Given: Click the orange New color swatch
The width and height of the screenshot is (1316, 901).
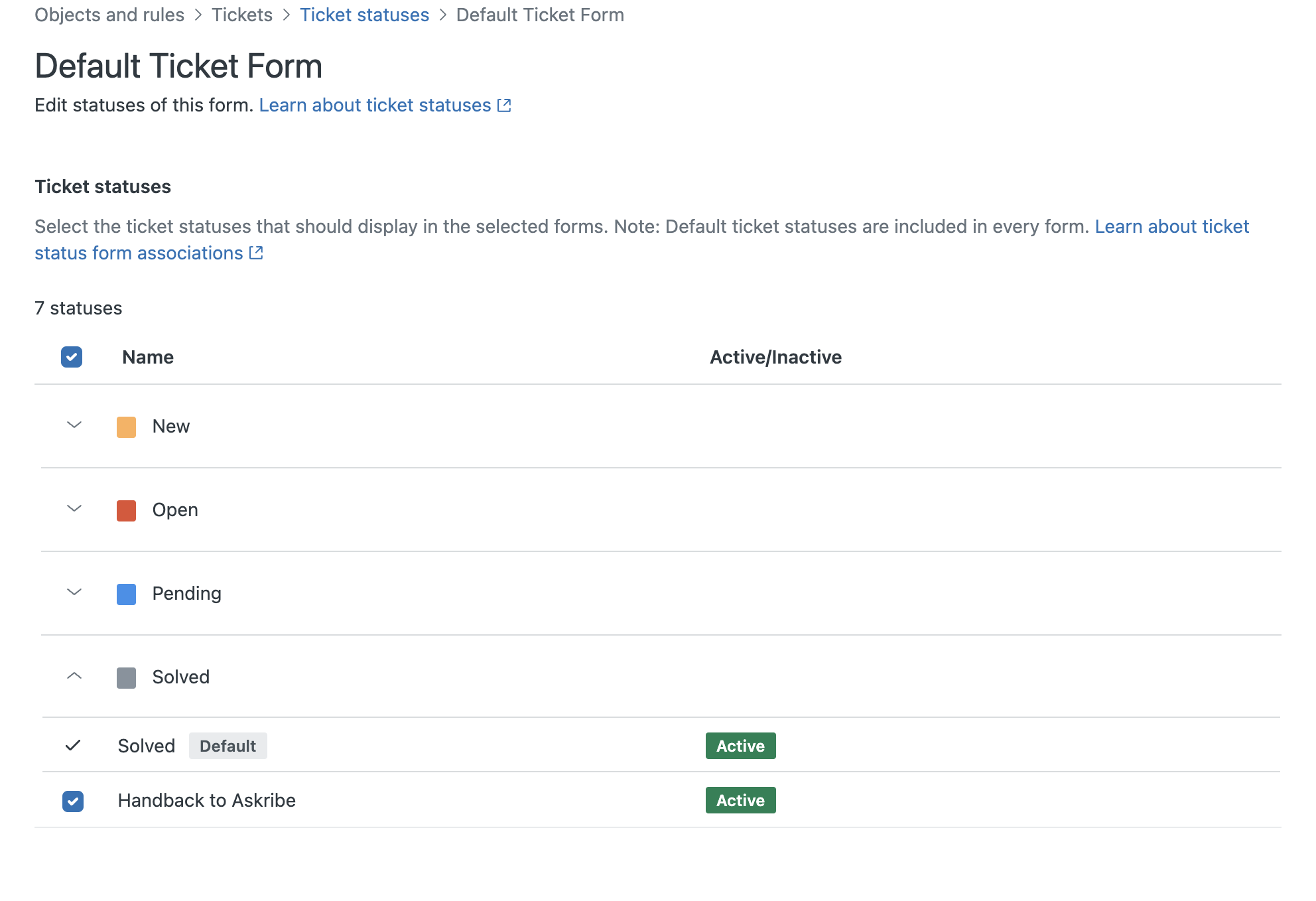Looking at the screenshot, I should click(126, 427).
